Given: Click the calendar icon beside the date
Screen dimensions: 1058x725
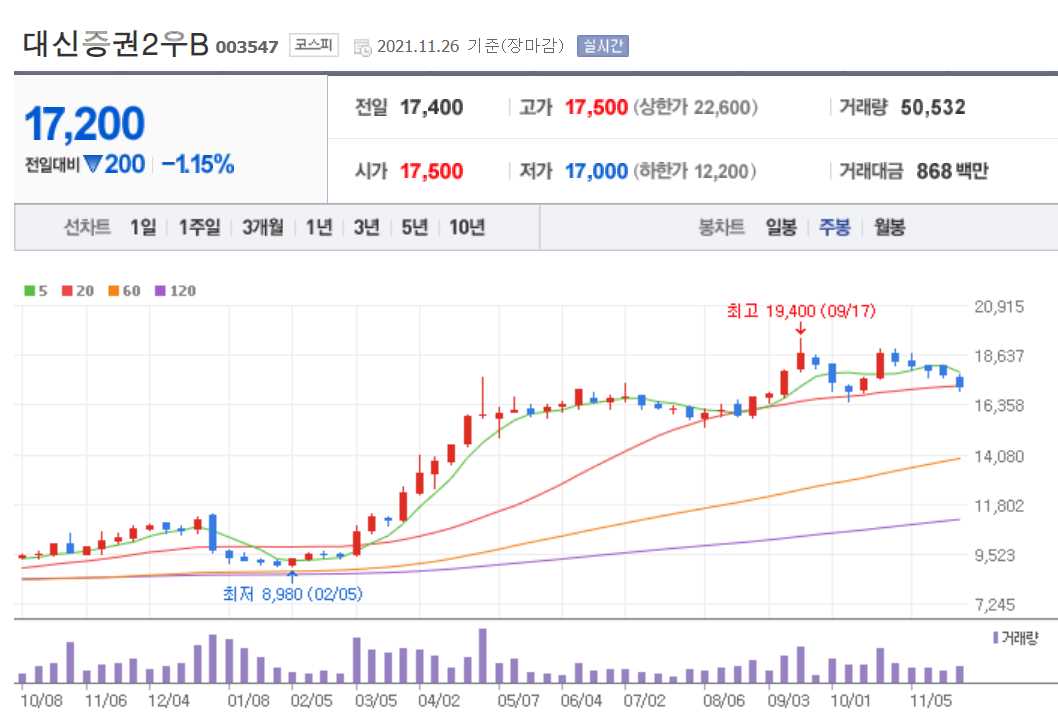Looking at the screenshot, I should pos(362,47).
